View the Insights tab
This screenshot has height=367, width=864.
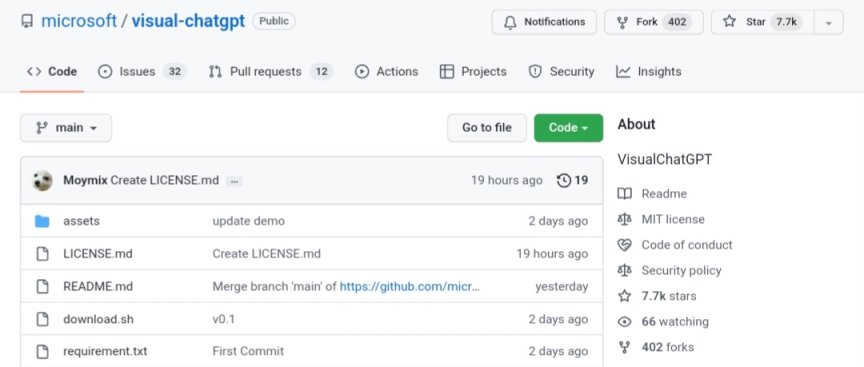(649, 72)
